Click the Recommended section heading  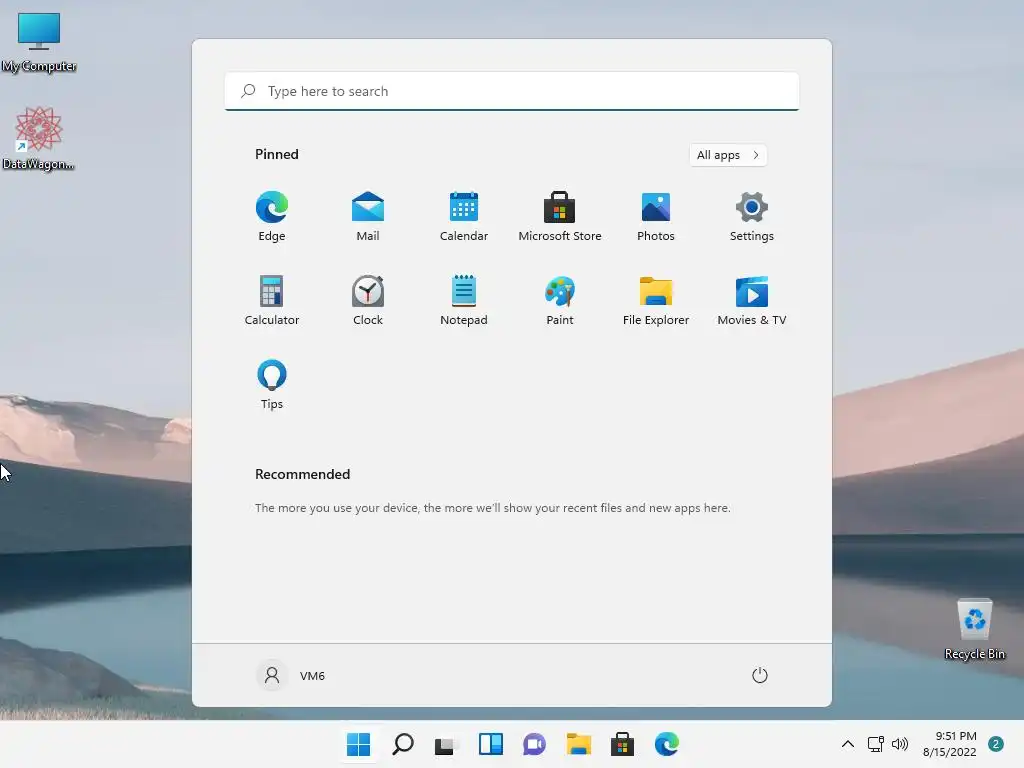point(302,474)
